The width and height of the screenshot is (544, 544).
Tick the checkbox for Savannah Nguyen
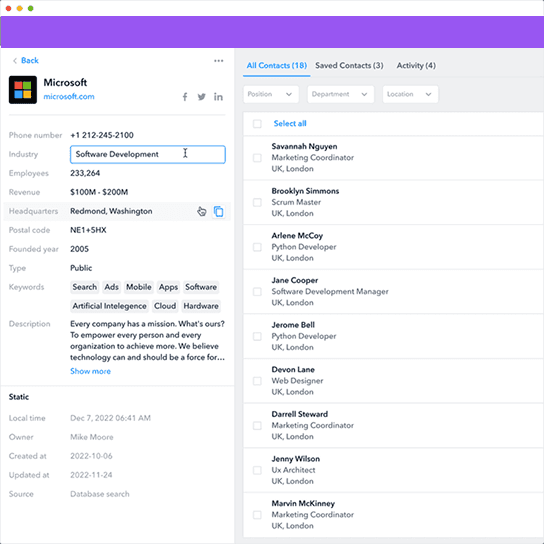click(257, 158)
